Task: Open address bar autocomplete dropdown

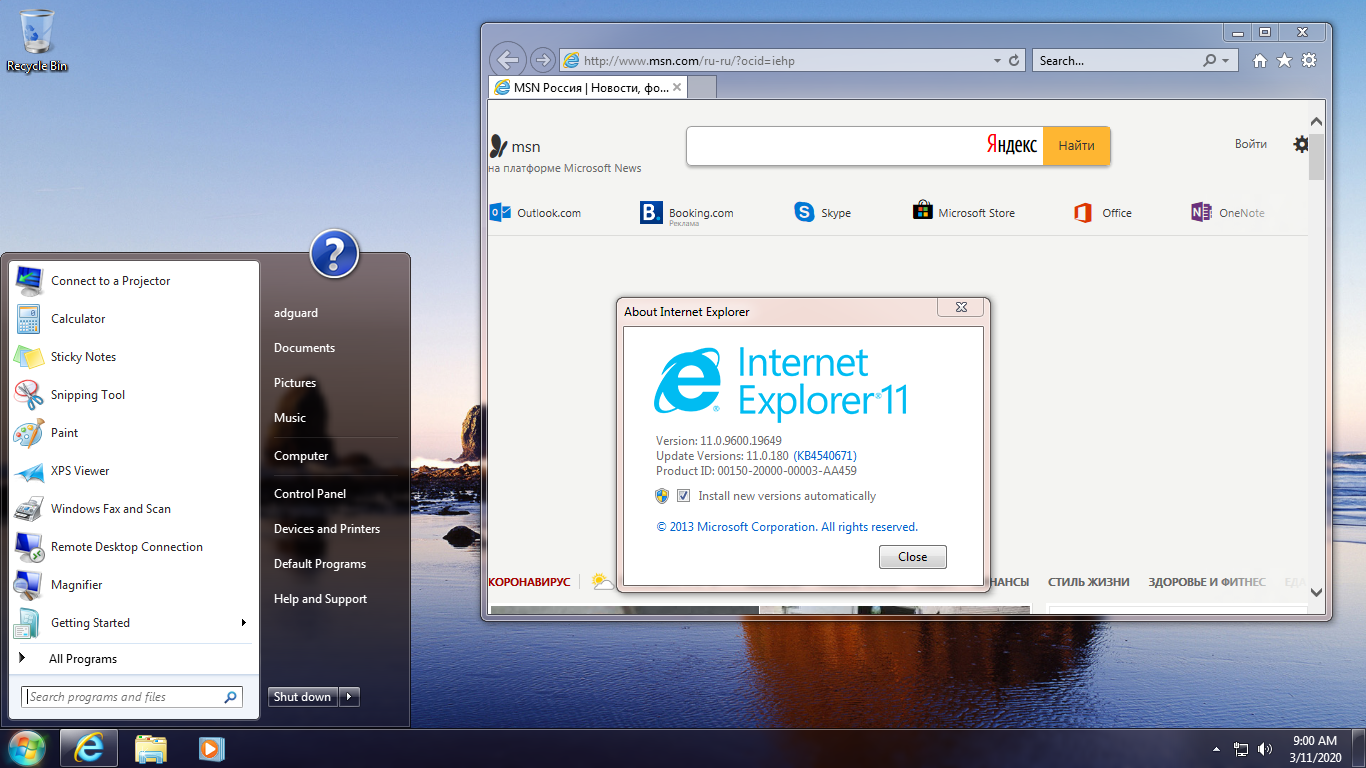Action: [x=997, y=61]
